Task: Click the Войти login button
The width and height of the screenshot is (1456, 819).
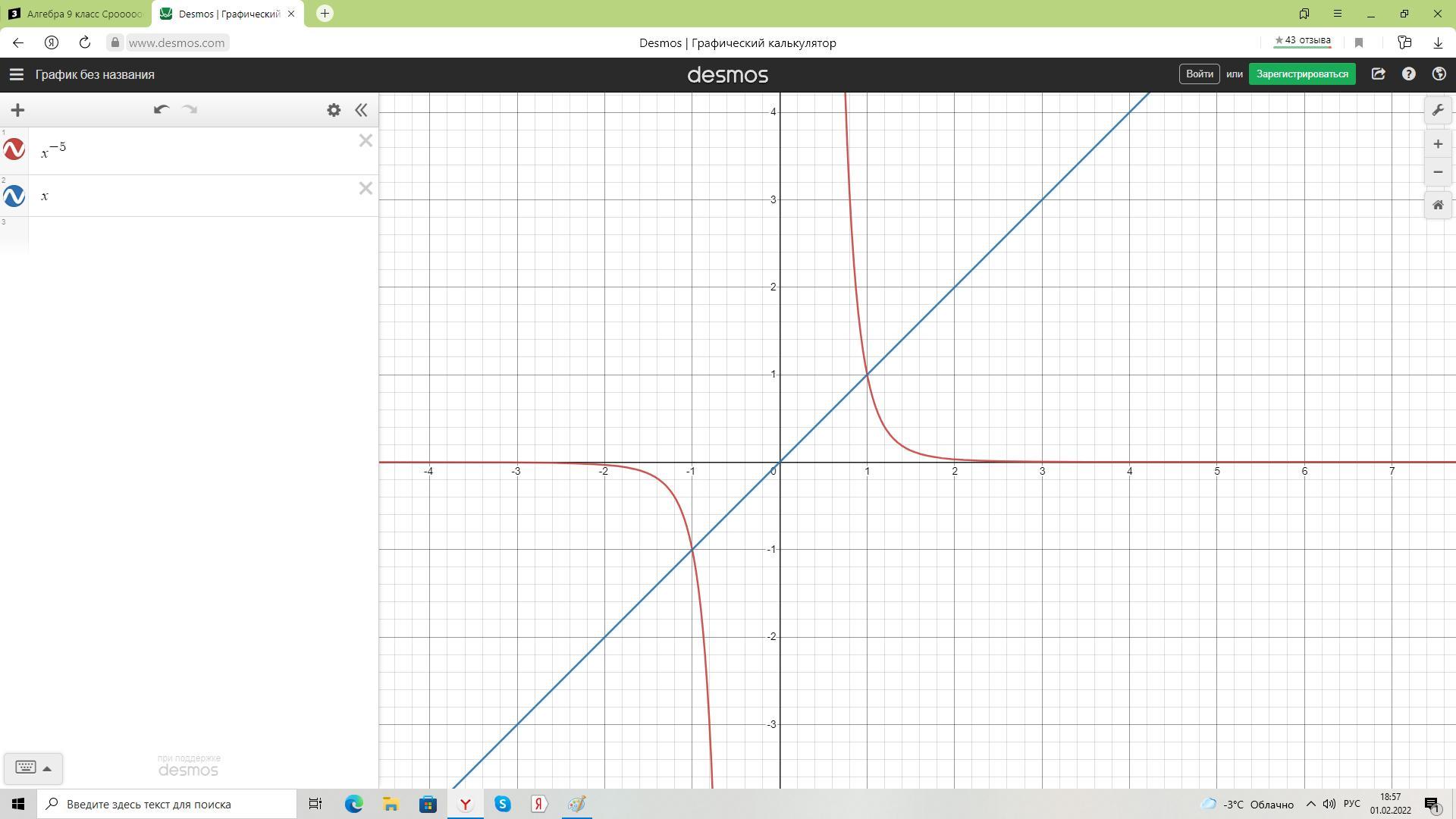Action: pyautogui.click(x=1199, y=74)
